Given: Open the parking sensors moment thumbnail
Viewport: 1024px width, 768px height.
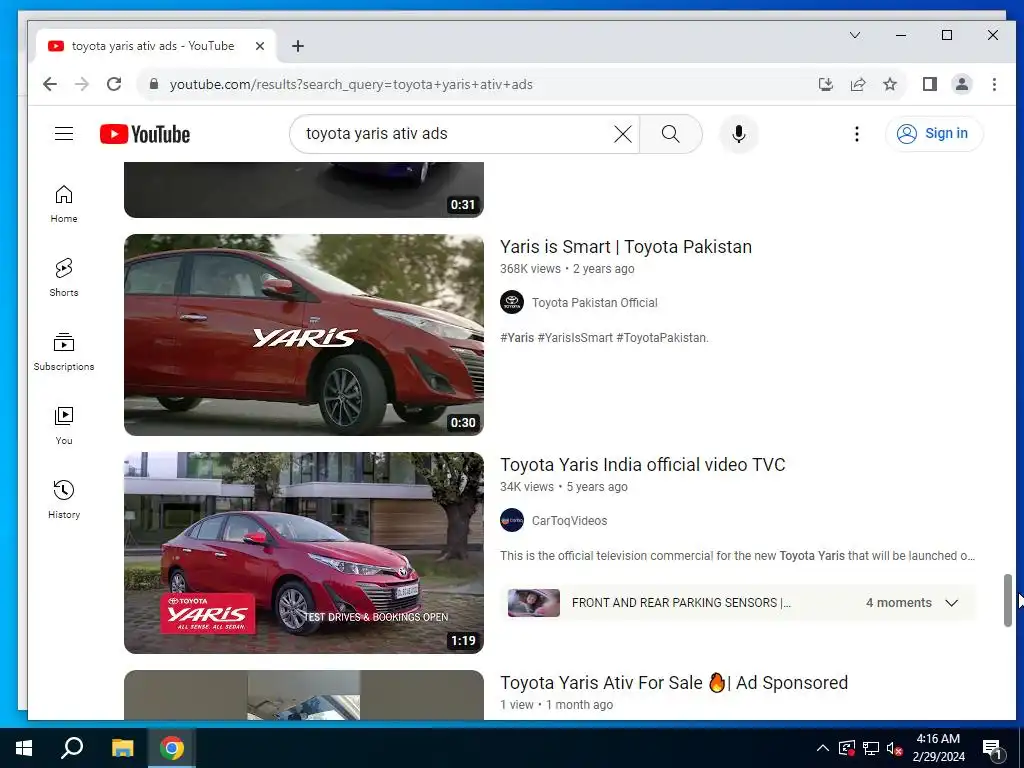Looking at the screenshot, I should coord(534,603).
